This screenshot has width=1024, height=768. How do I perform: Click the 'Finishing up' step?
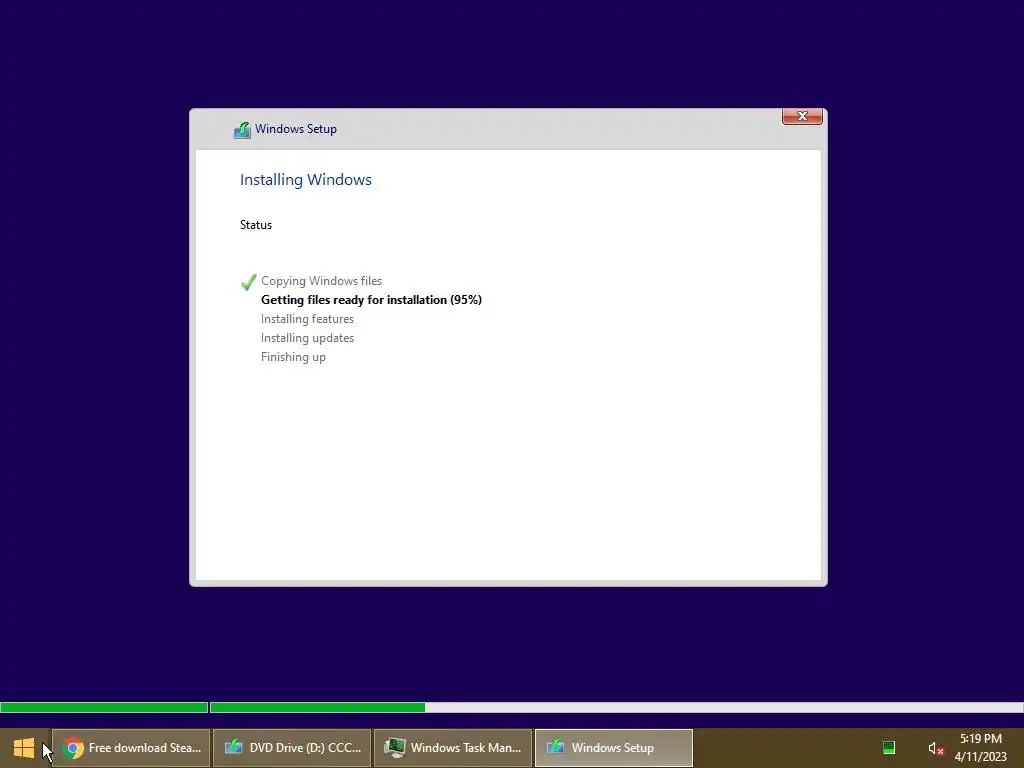click(x=293, y=357)
